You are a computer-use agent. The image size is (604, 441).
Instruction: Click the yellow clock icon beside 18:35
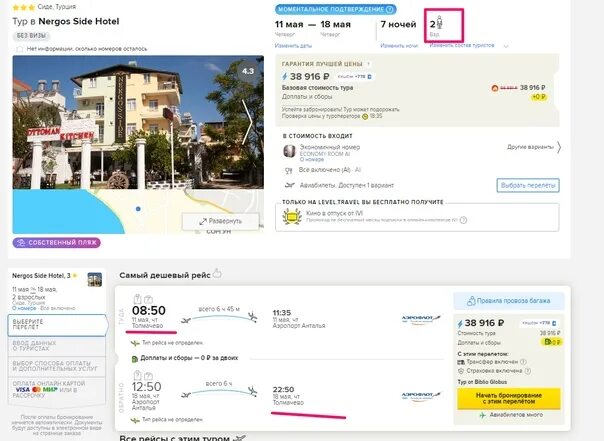[365, 116]
